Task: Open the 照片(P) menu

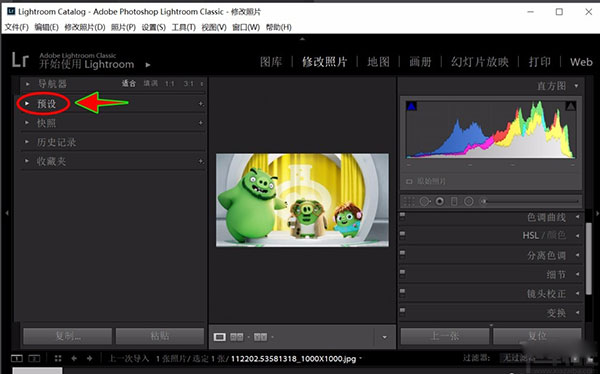Action: click(123, 27)
